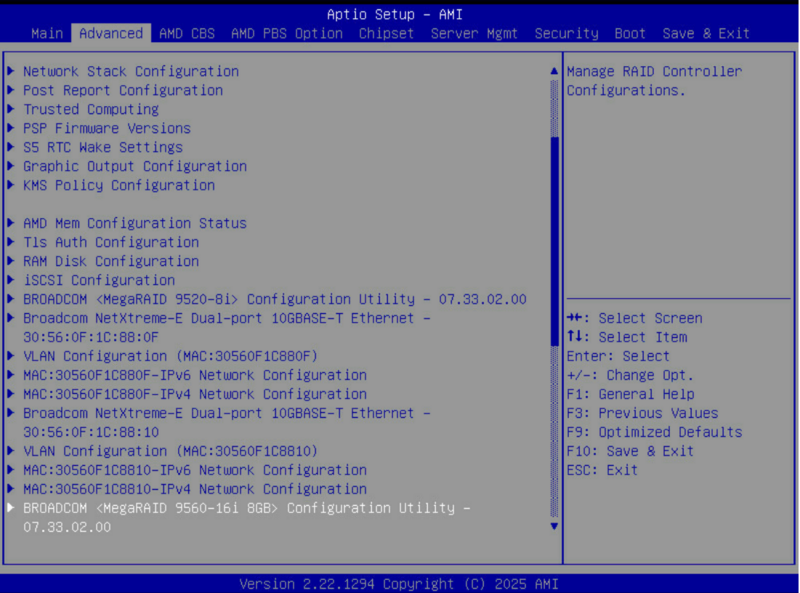This screenshot has height=593, width=800.
Task: Open the AMD CBS tab
Action: [x=187, y=34]
